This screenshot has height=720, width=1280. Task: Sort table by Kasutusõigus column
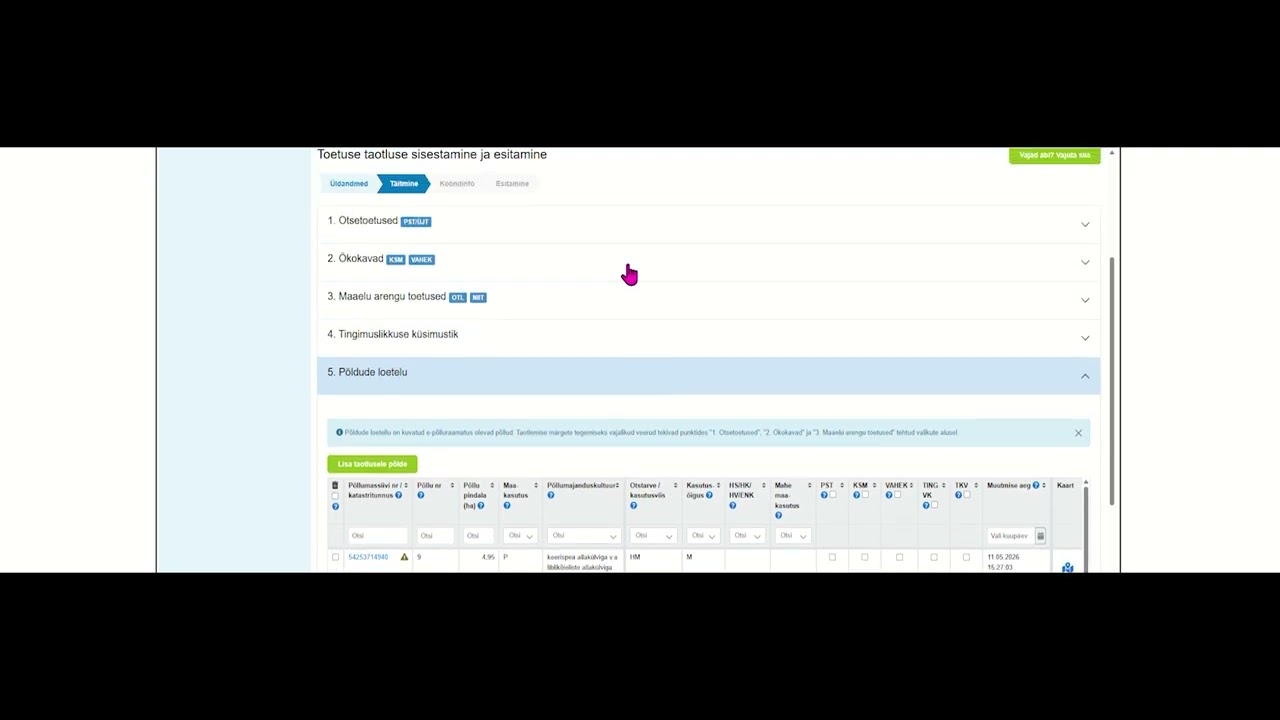pos(719,485)
